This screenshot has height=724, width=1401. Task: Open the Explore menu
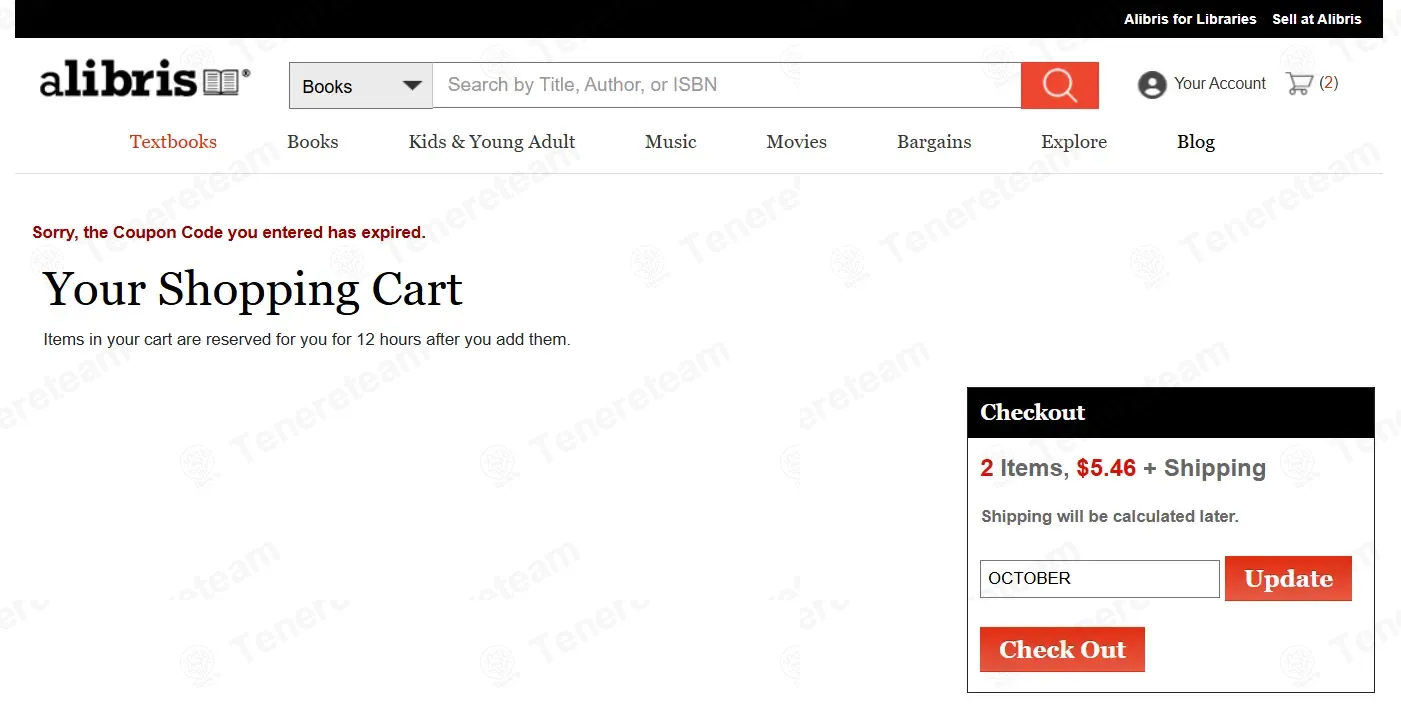(x=1074, y=142)
